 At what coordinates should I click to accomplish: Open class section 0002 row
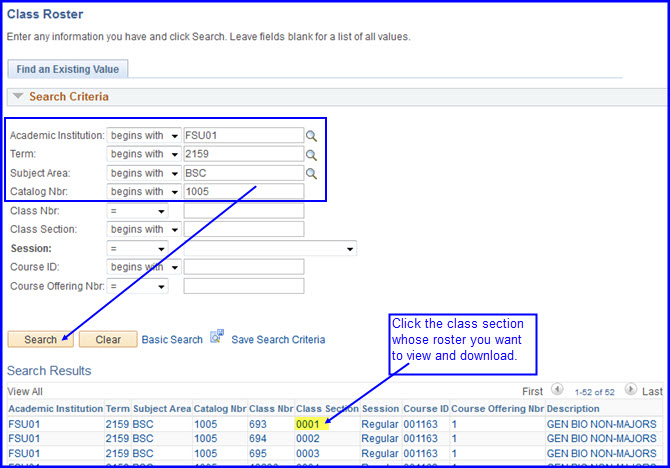tap(308, 439)
